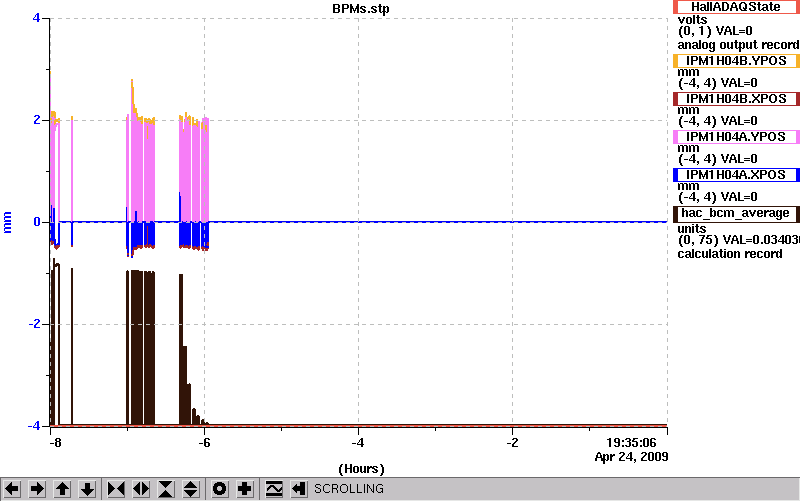Select the hac_bcm_average legend entry
The height and width of the screenshot is (501, 800).
click(x=736, y=213)
